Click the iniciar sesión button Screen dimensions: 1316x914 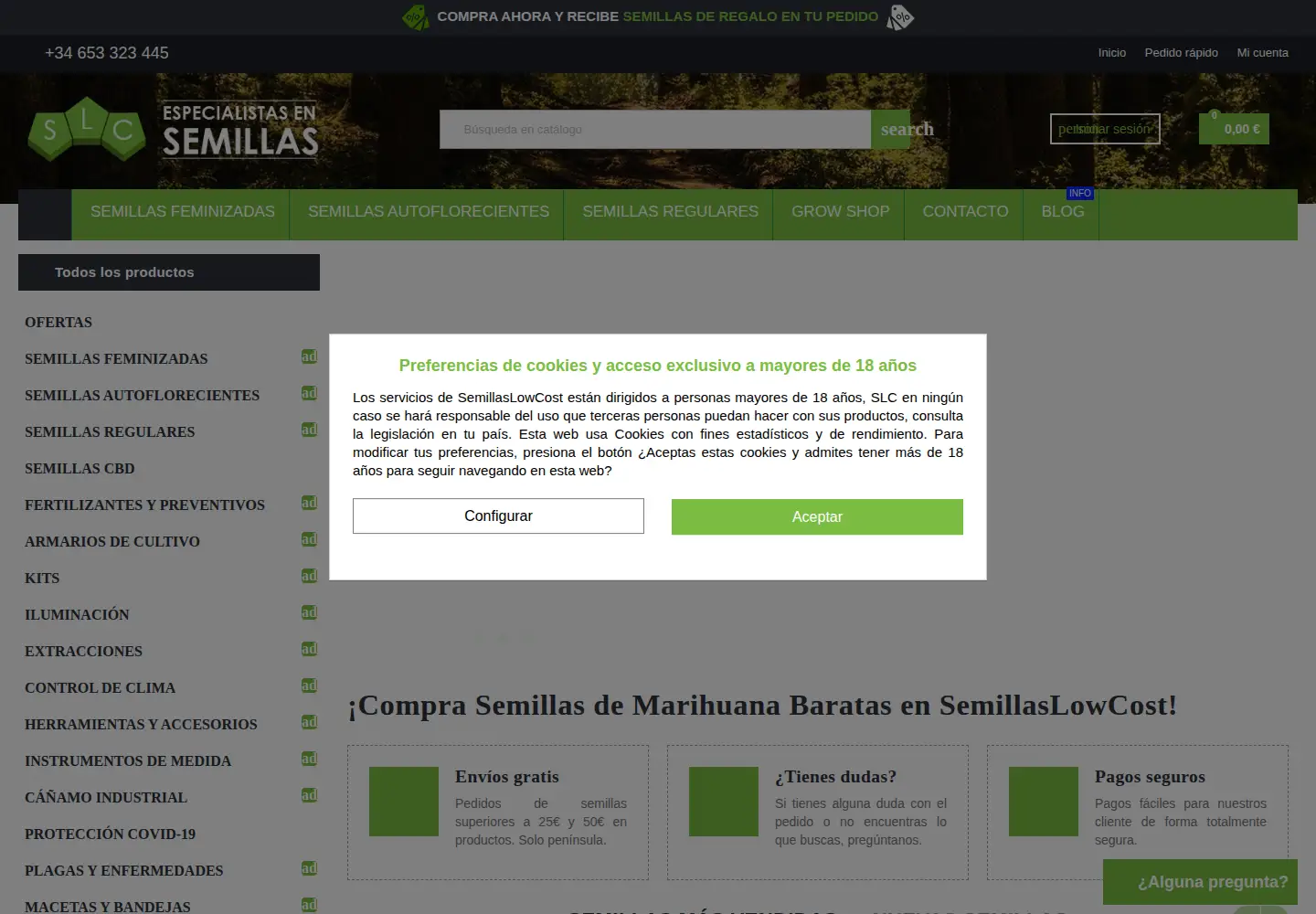[x=1105, y=129]
